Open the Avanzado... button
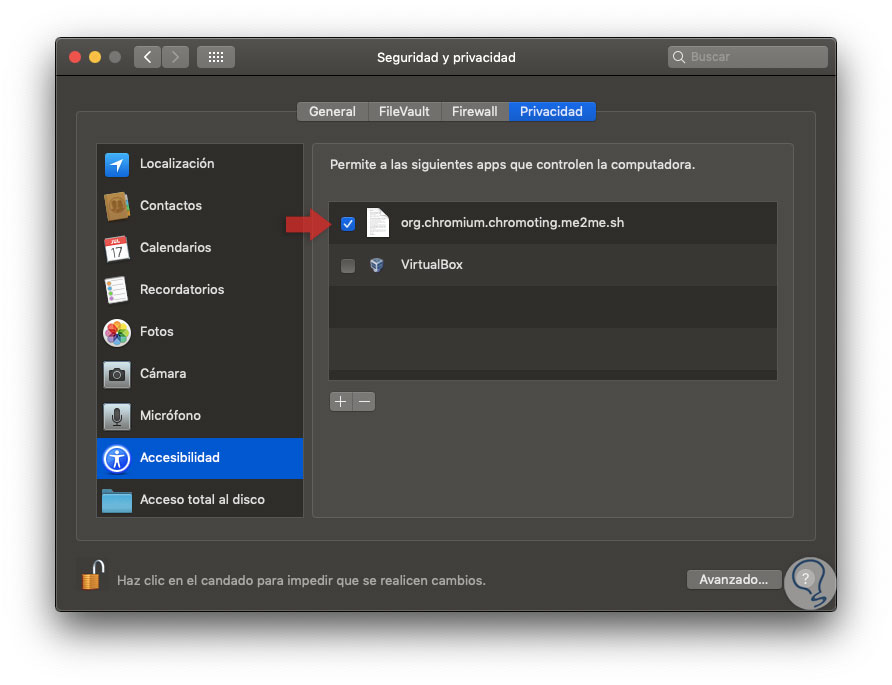This screenshot has height=685, width=892. click(x=733, y=579)
